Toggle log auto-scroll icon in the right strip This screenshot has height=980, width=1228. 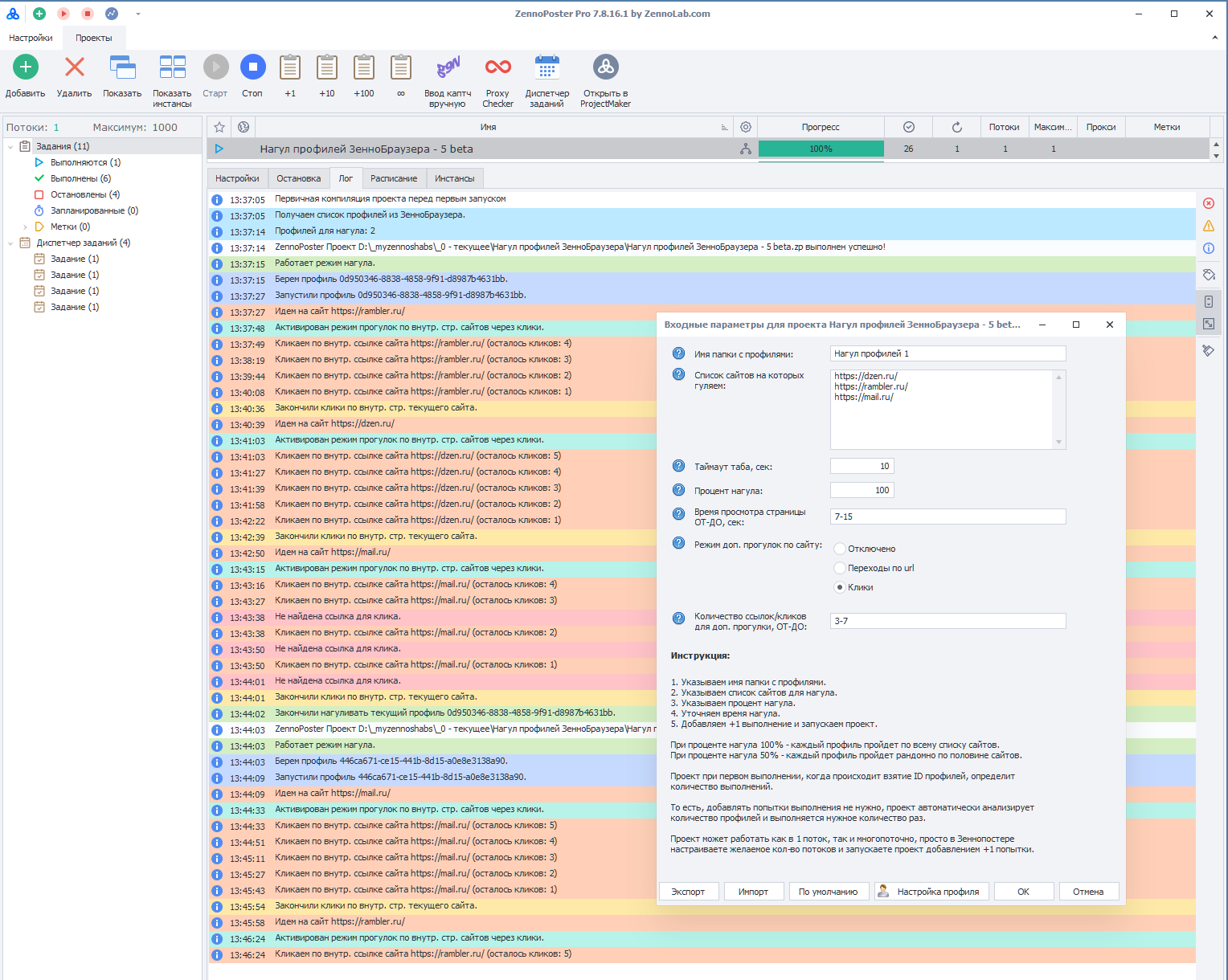point(1209,301)
